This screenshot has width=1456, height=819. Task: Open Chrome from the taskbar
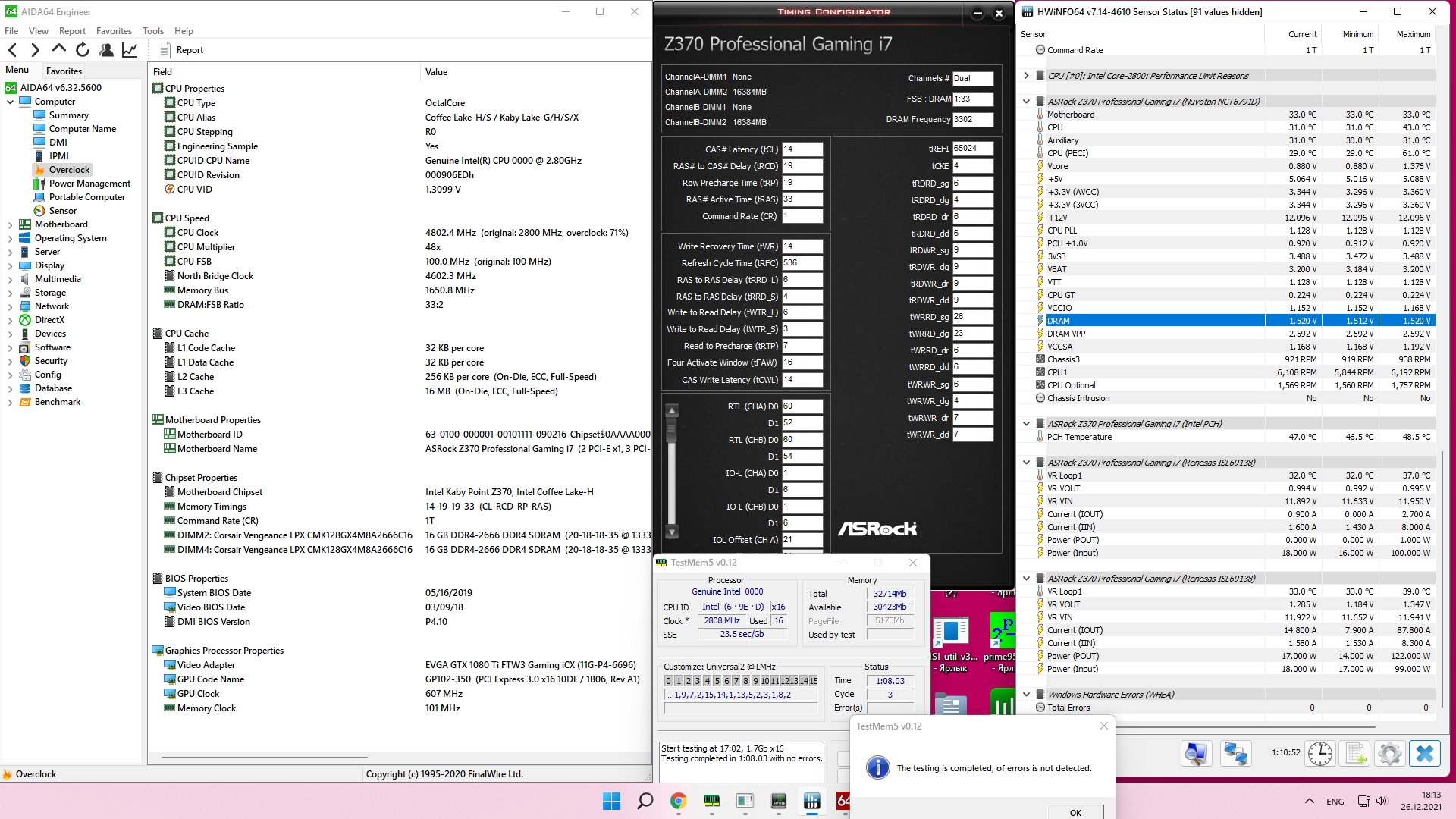pyautogui.click(x=678, y=801)
